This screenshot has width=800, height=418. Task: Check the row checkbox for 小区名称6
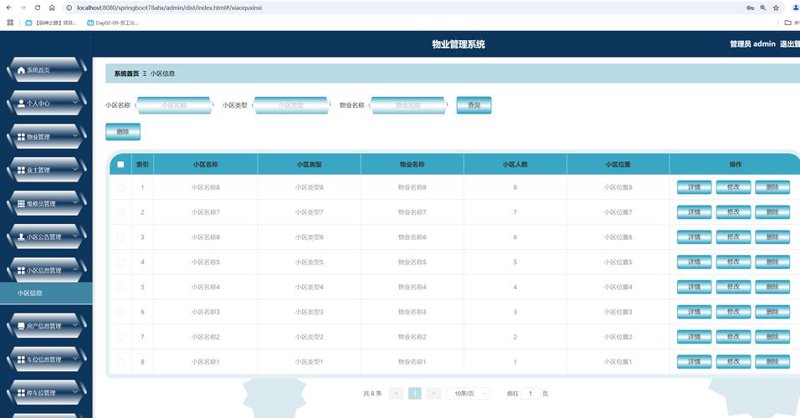120,237
